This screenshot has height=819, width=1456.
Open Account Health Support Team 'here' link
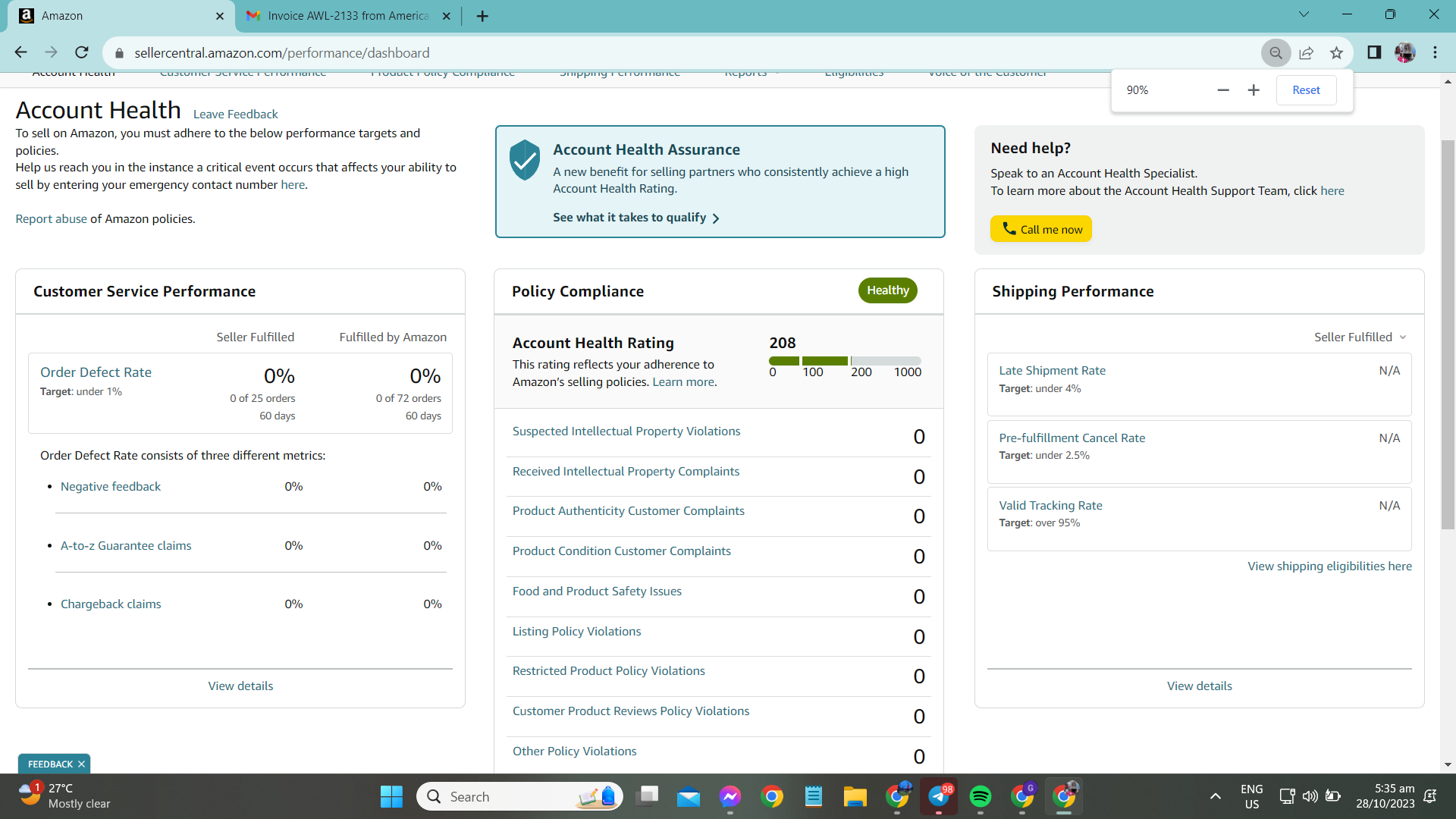(1332, 191)
